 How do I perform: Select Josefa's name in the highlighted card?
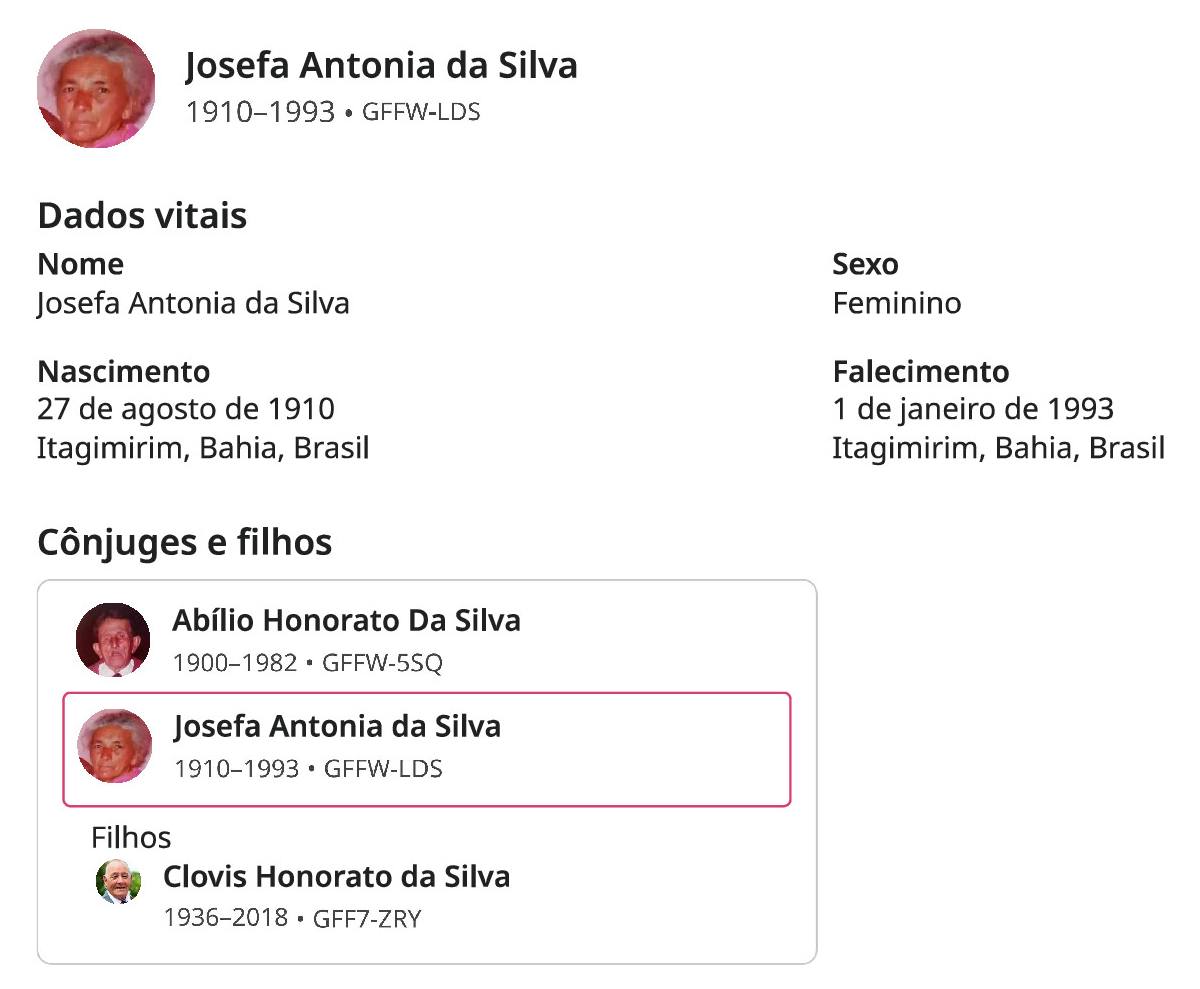pyautogui.click(x=337, y=726)
